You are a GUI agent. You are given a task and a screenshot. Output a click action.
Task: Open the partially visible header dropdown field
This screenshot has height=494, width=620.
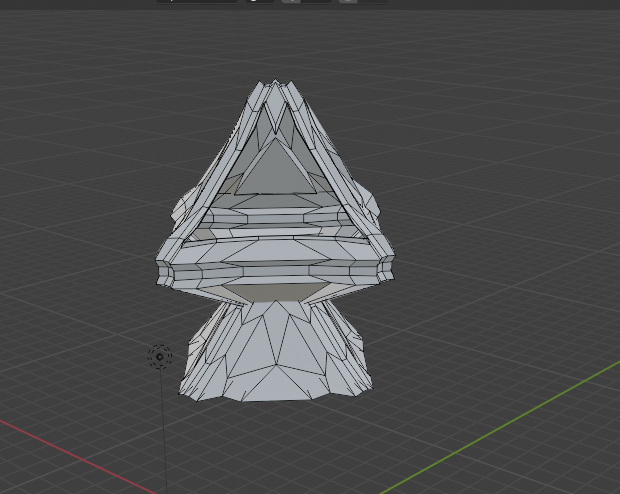tap(197, 1)
